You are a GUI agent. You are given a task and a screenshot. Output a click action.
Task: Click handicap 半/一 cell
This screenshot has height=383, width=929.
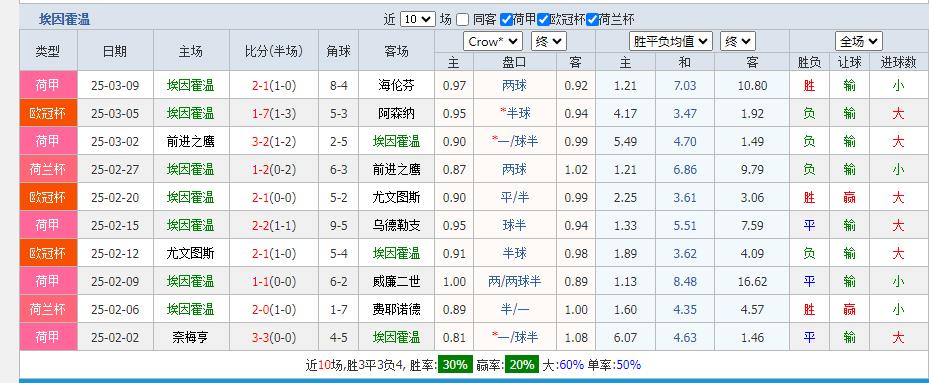click(514, 309)
